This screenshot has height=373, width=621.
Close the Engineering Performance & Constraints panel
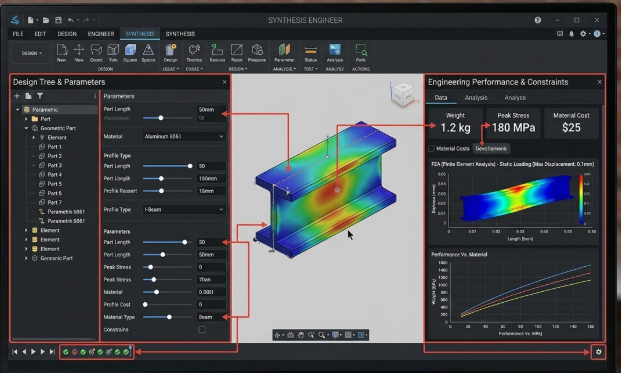coord(600,82)
